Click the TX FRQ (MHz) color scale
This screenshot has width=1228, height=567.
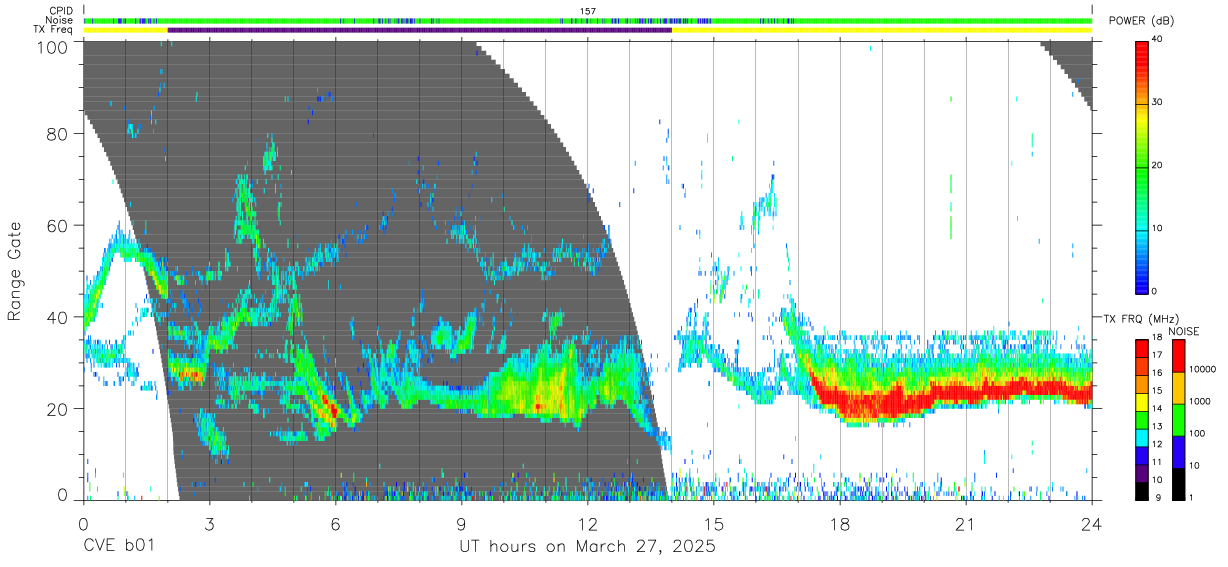[1143, 420]
